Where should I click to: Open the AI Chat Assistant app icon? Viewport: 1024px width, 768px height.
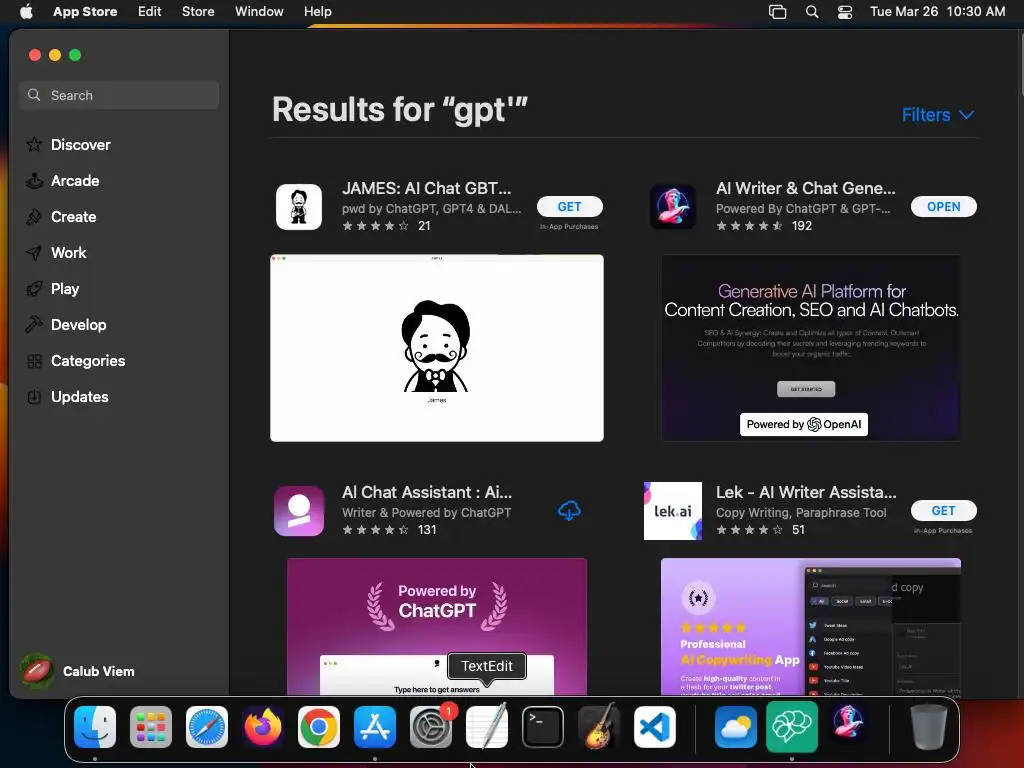click(x=298, y=511)
